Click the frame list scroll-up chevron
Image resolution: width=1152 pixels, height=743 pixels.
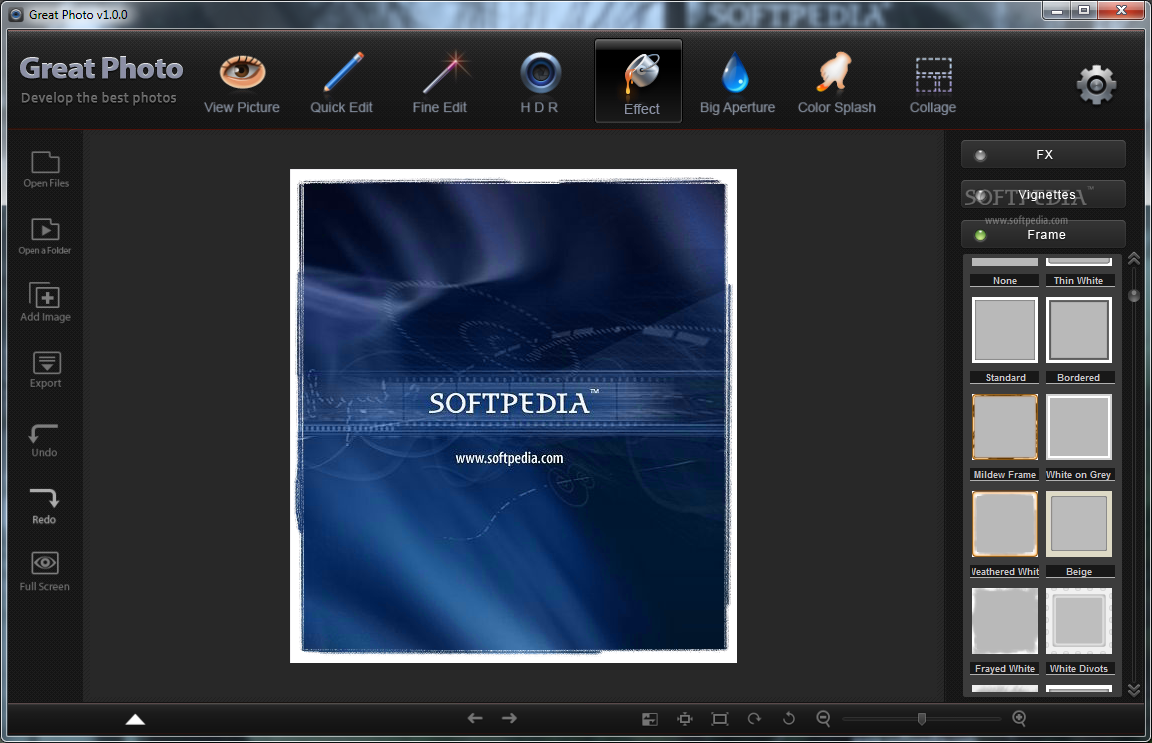1134,259
